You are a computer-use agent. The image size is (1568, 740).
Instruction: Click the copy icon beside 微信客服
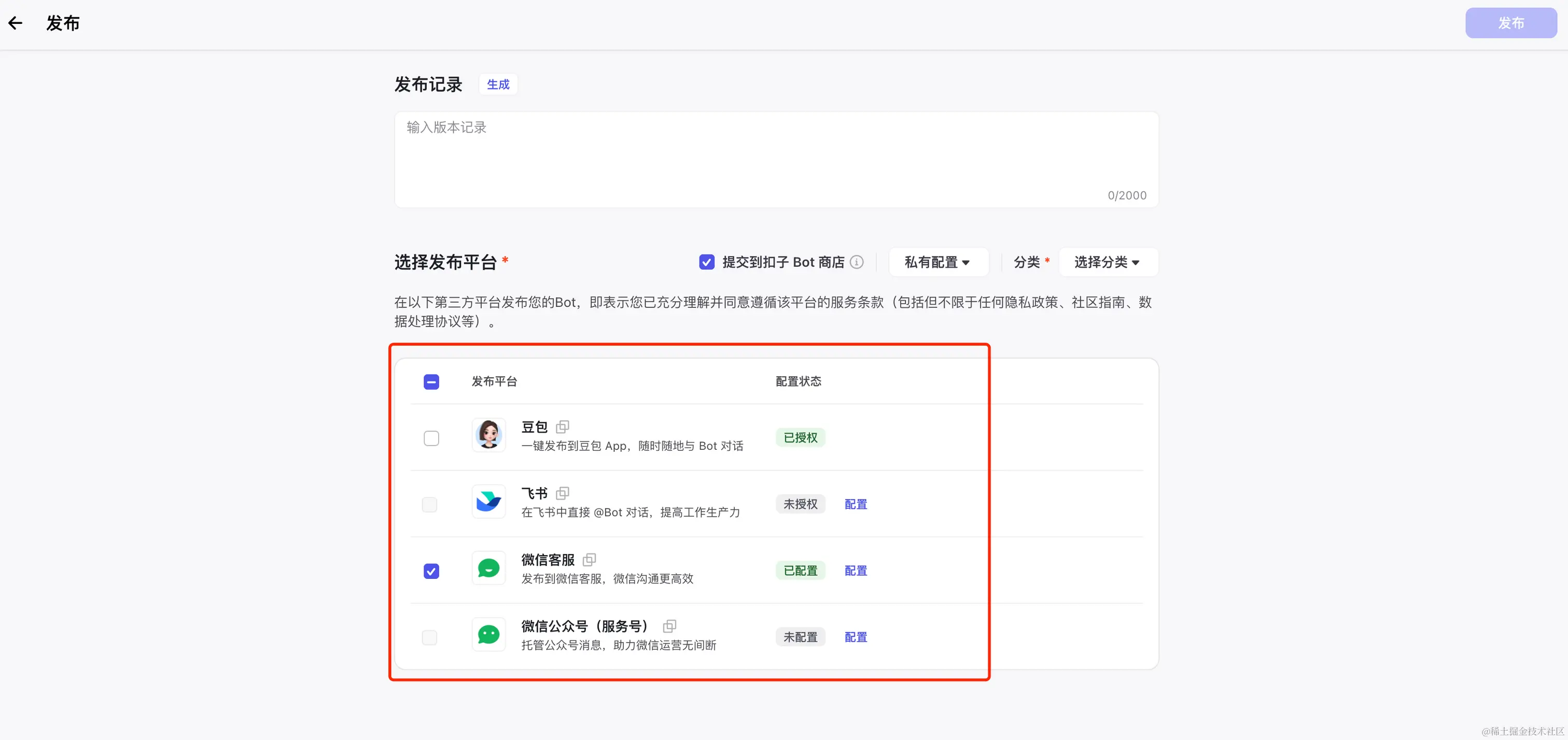589,559
